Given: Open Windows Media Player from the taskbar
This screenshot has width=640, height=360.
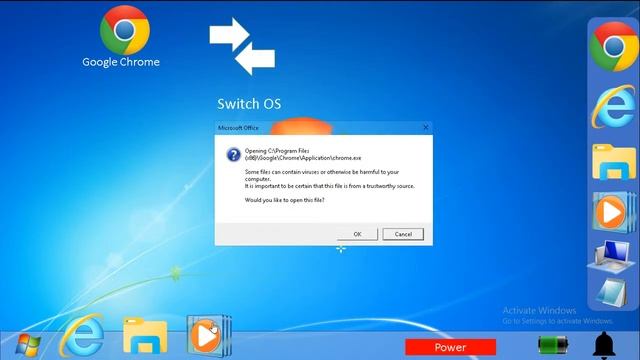Looking at the screenshot, I should pos(209,336).
